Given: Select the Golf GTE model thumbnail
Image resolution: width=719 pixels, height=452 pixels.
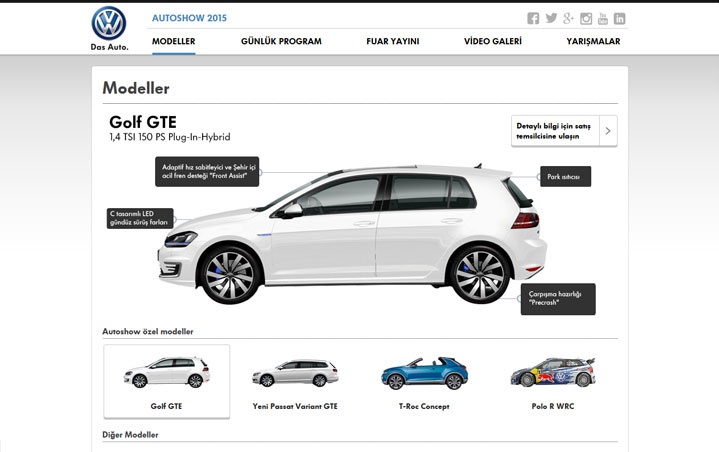Looking at the screenshot, I should click(x=166, y=381).
